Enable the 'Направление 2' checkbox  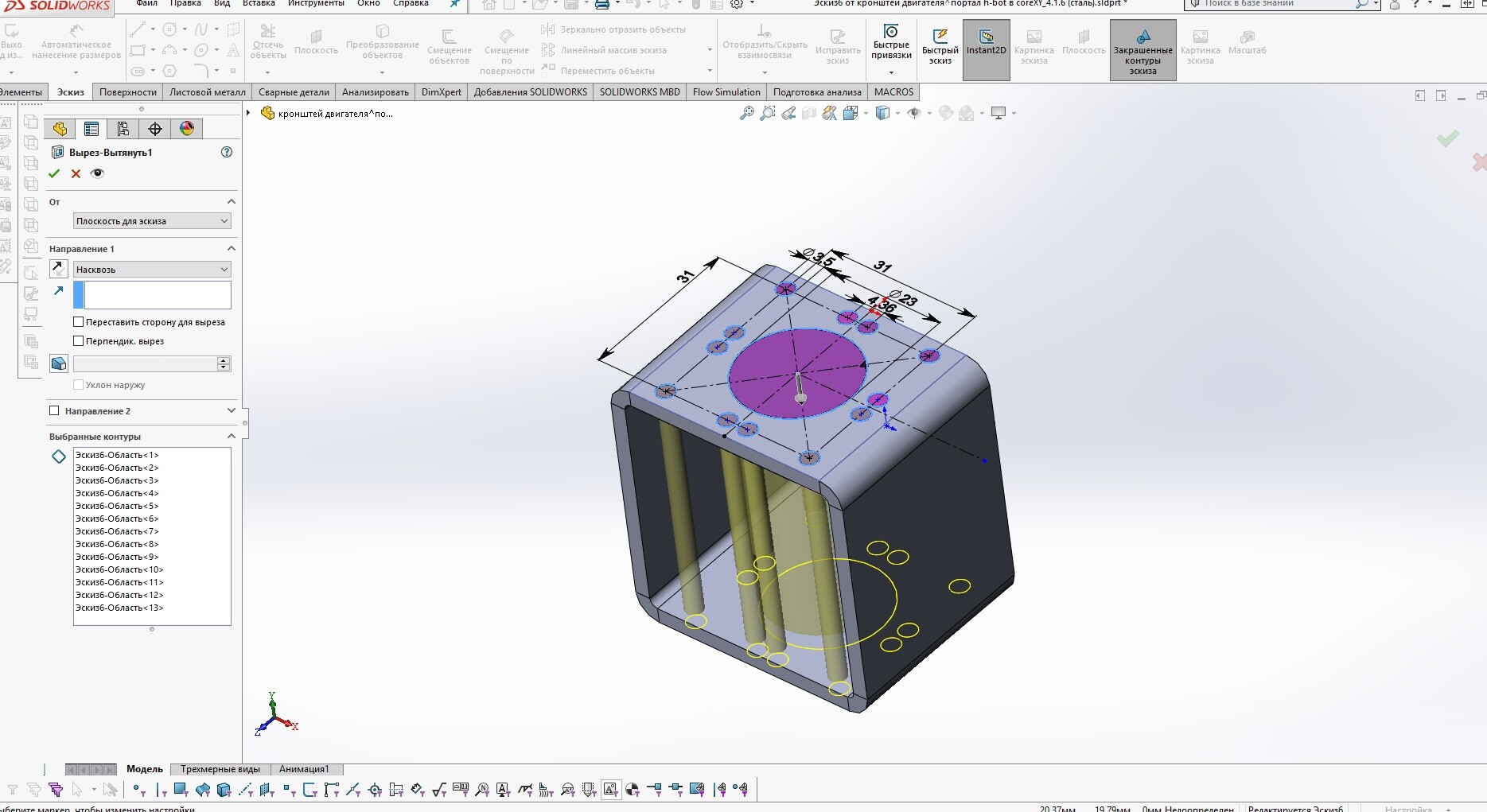click(x=54, y=411)
